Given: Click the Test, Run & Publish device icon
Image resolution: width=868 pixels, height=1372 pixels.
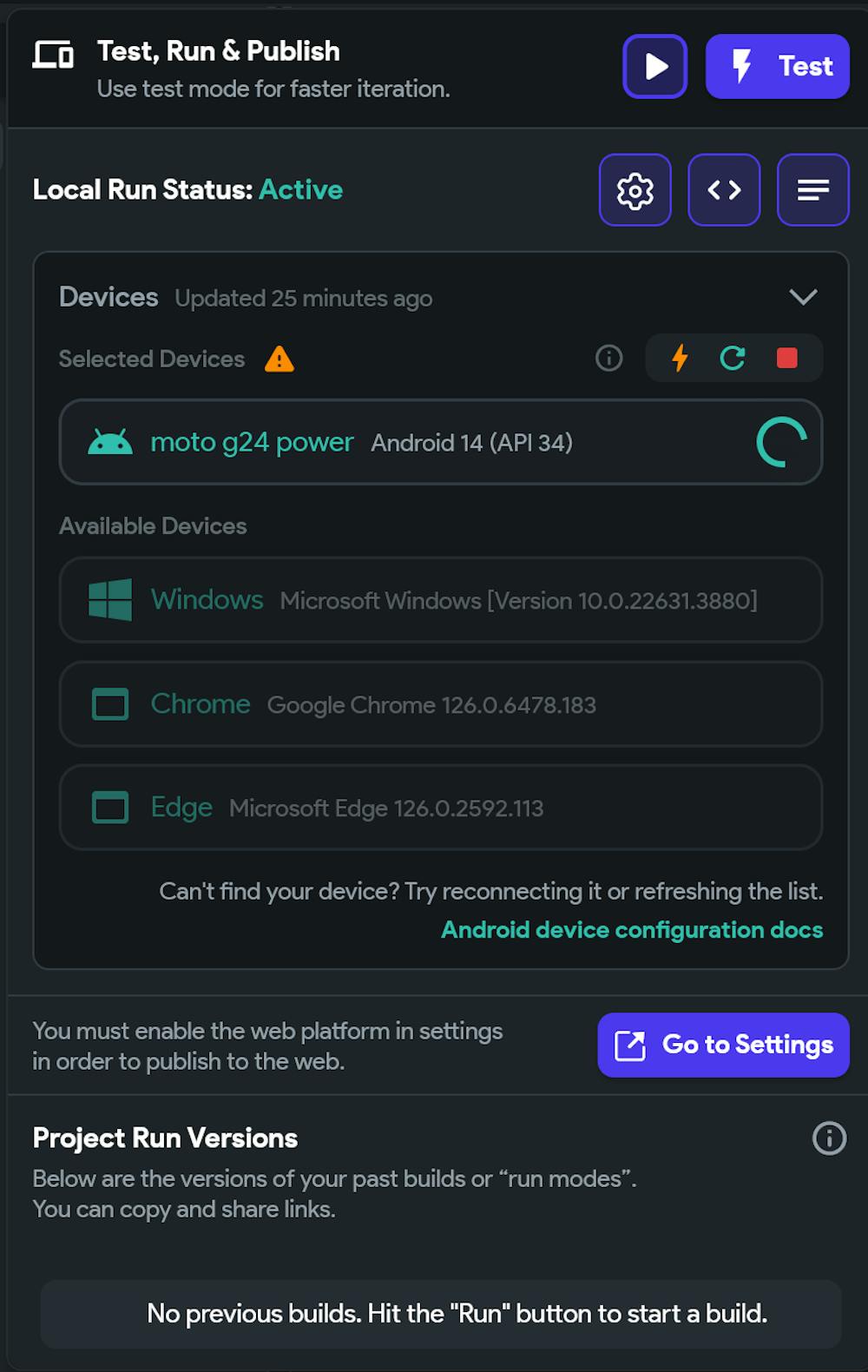Looking at the screenshot, I should click(x=53, y=55).
